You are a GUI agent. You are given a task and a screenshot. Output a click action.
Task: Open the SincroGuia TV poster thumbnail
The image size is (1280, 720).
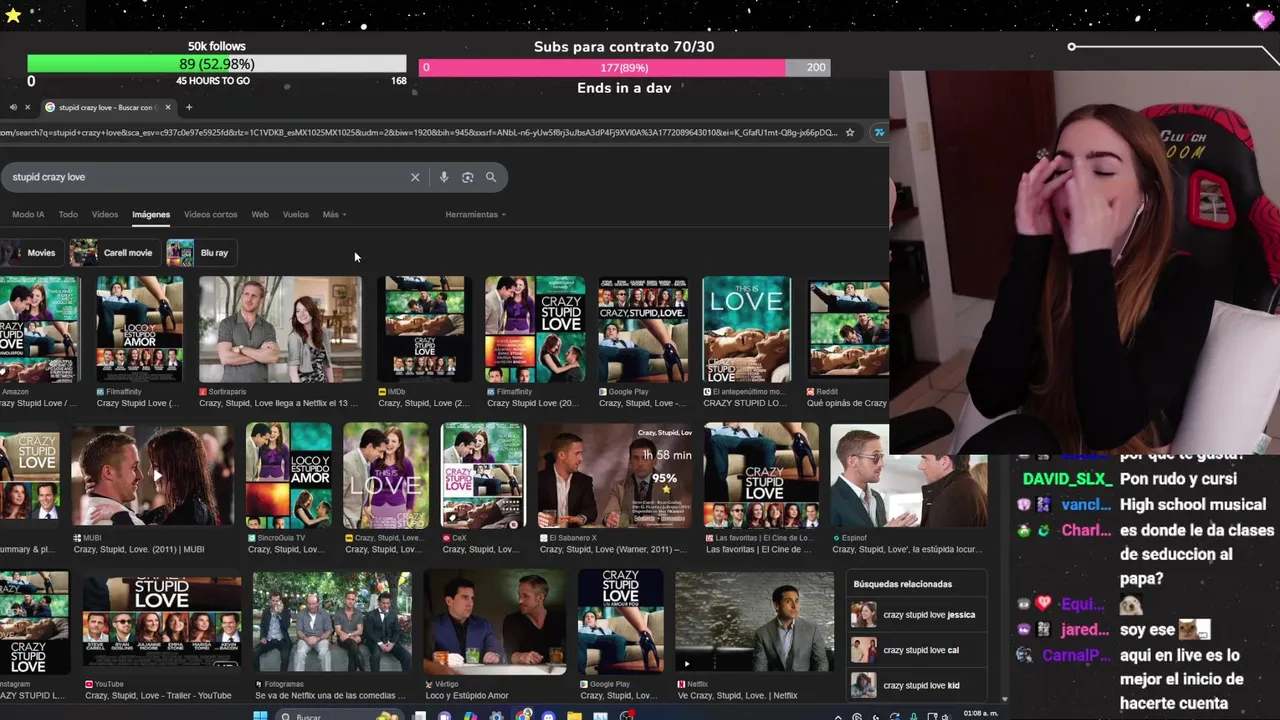tap(290, 476)
